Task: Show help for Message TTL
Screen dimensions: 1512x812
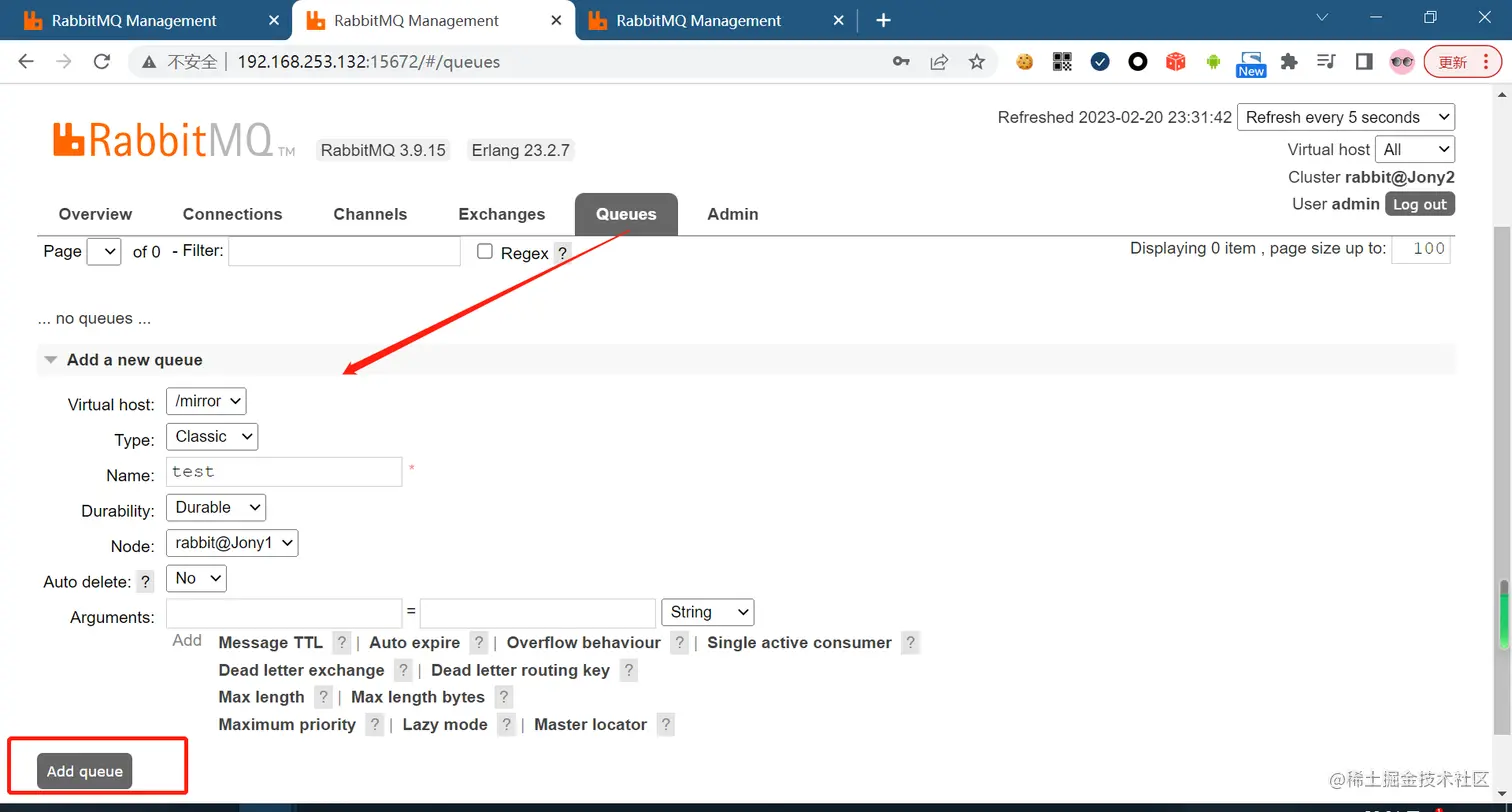Action: pos(342,643)
